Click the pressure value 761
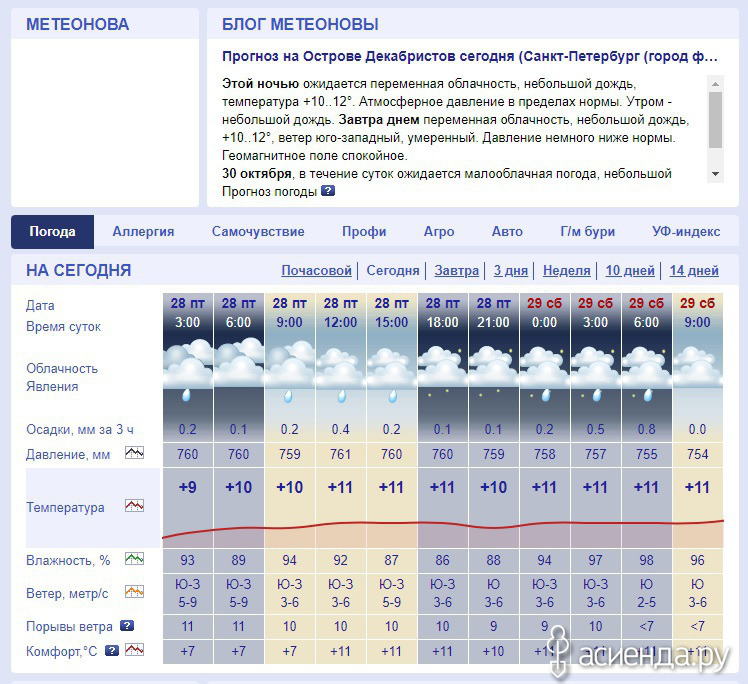 tap(341, 454)
